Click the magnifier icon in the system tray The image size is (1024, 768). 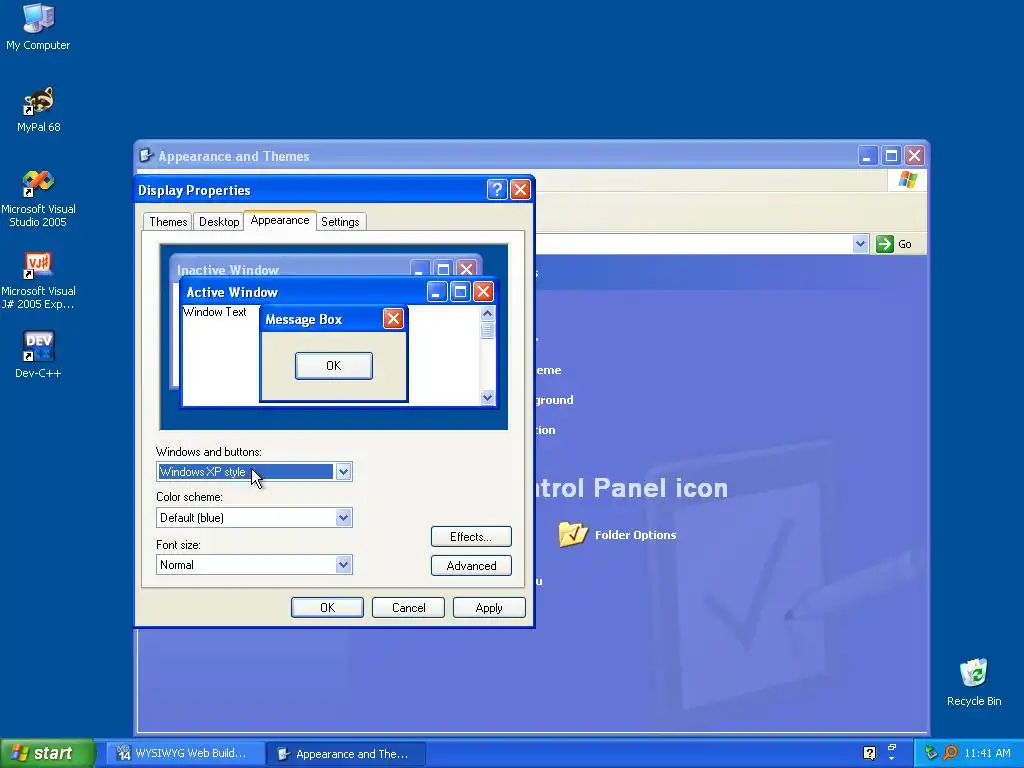[950, 753]
